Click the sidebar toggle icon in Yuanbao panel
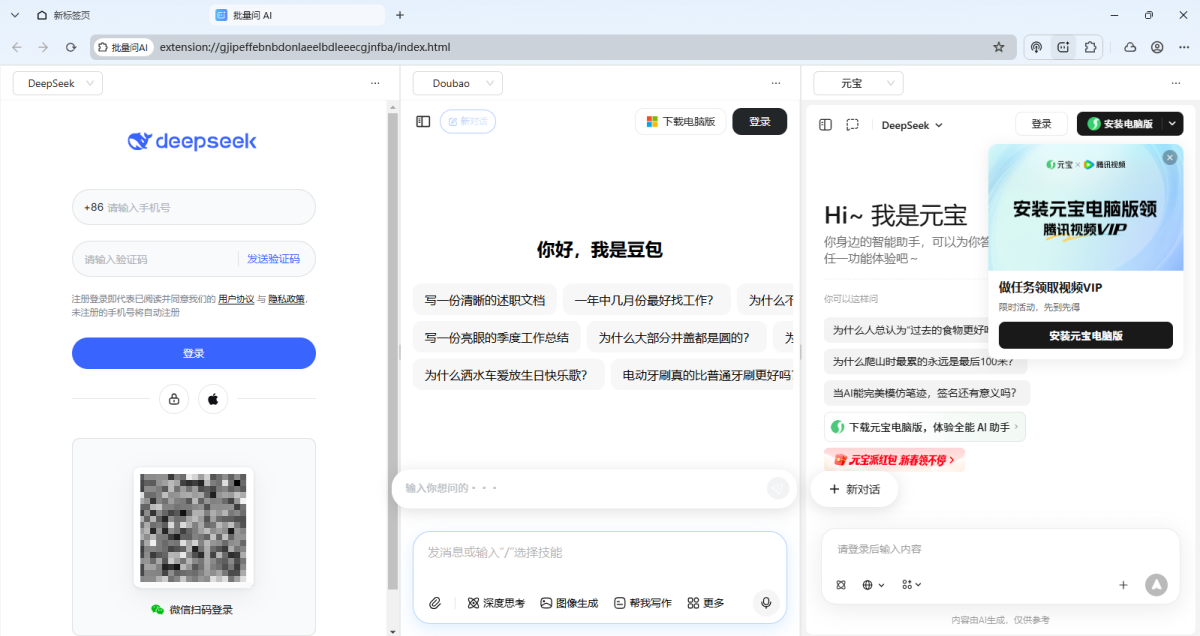The width and height of the screenshot is (1200, 636). 824,124
